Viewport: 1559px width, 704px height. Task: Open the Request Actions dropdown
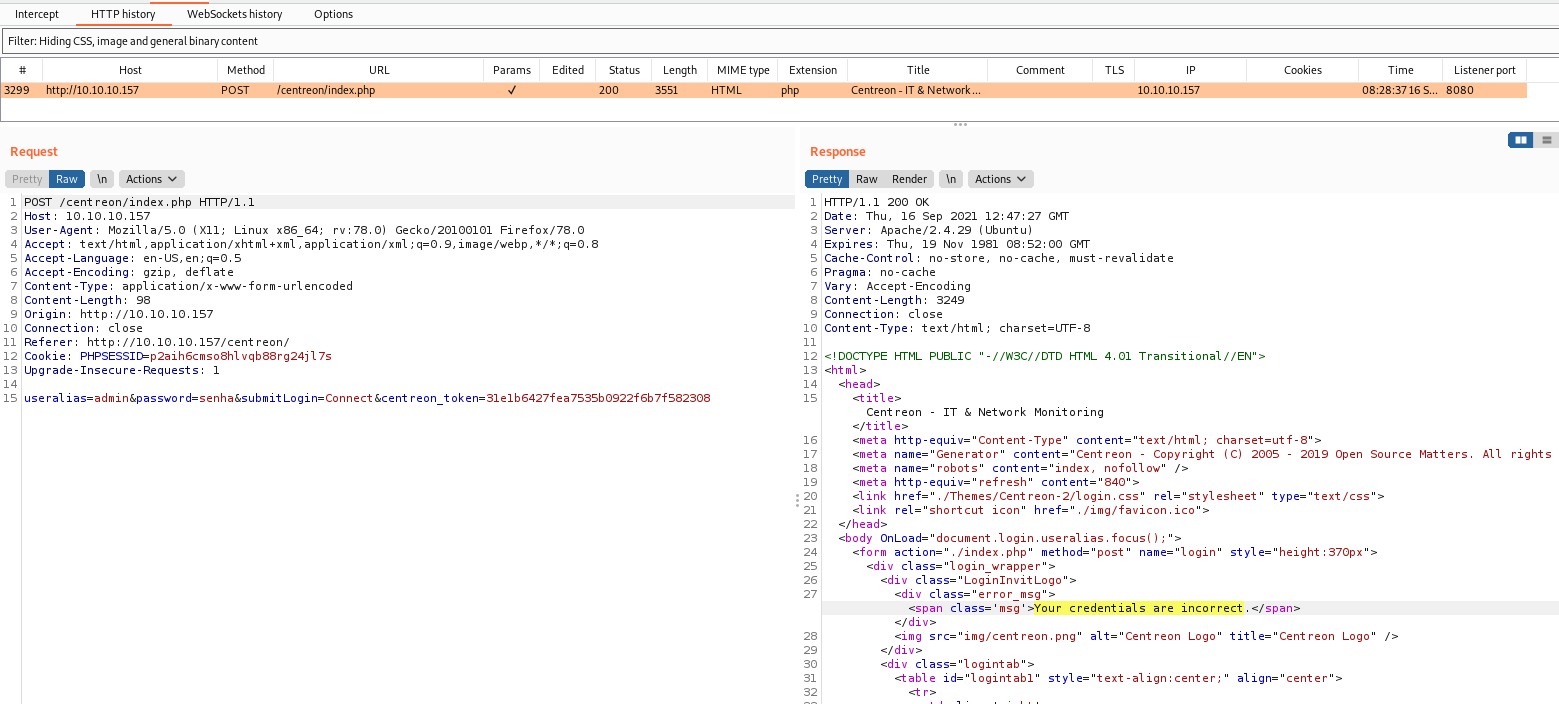click(x=151, y=179)
